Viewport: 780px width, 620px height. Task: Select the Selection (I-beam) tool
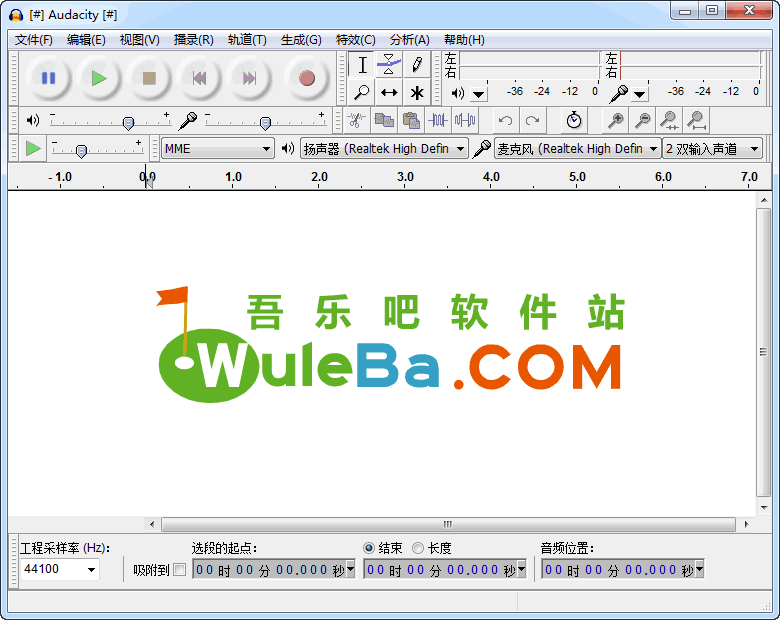[x=362, y=65]
